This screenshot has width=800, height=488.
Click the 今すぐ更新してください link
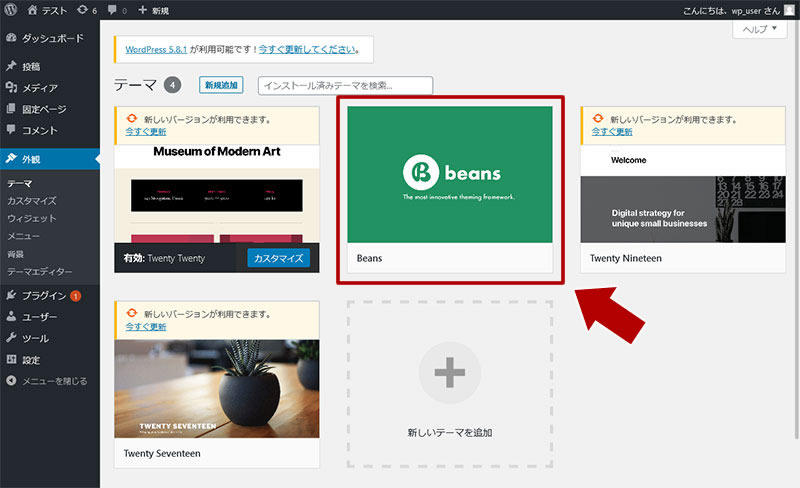point(307,50)
